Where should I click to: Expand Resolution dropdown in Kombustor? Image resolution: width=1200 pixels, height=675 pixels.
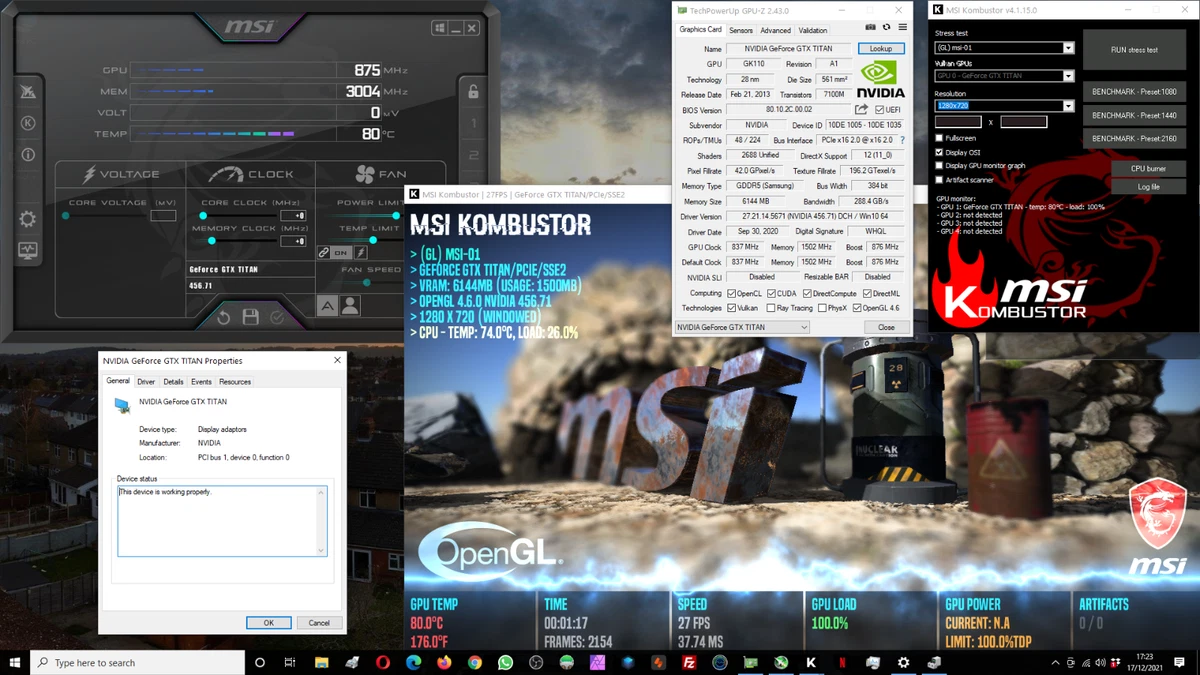click(x=1068, y=106)
